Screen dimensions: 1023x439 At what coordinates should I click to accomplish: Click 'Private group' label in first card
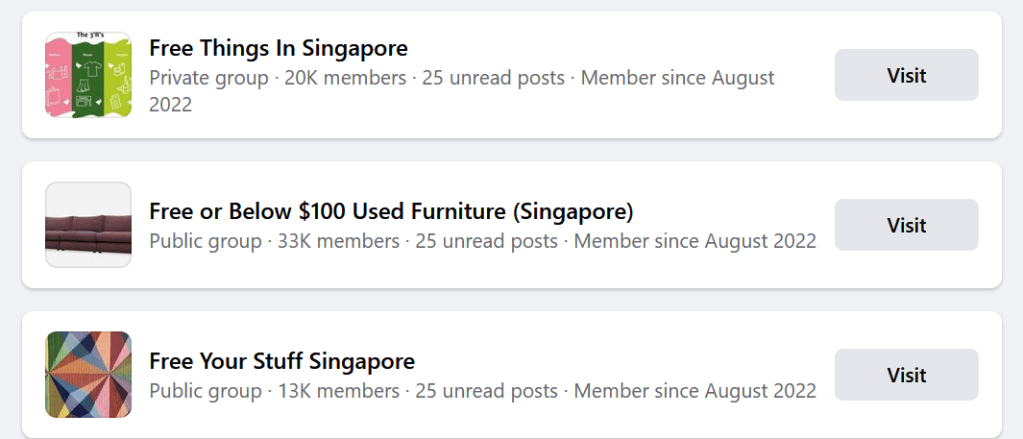point(209,78)
